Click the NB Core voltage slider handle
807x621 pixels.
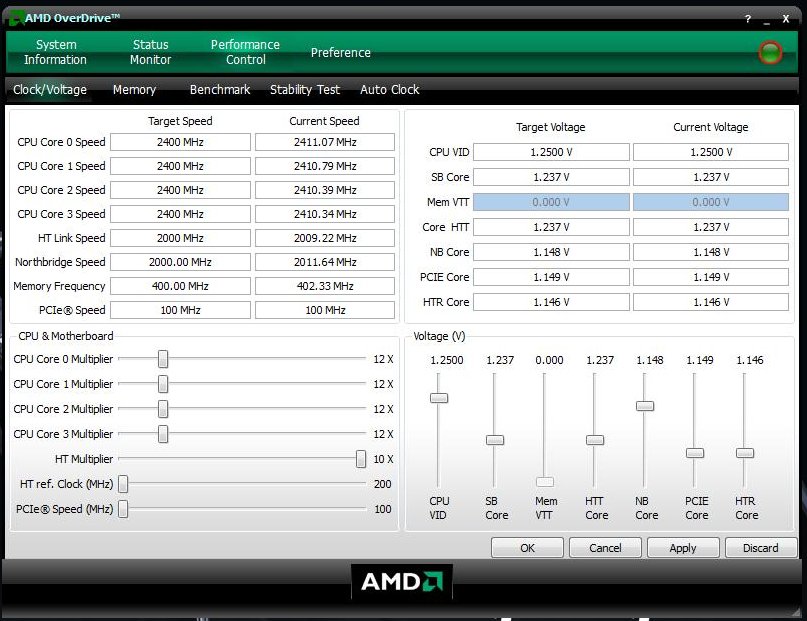point(645,406)
